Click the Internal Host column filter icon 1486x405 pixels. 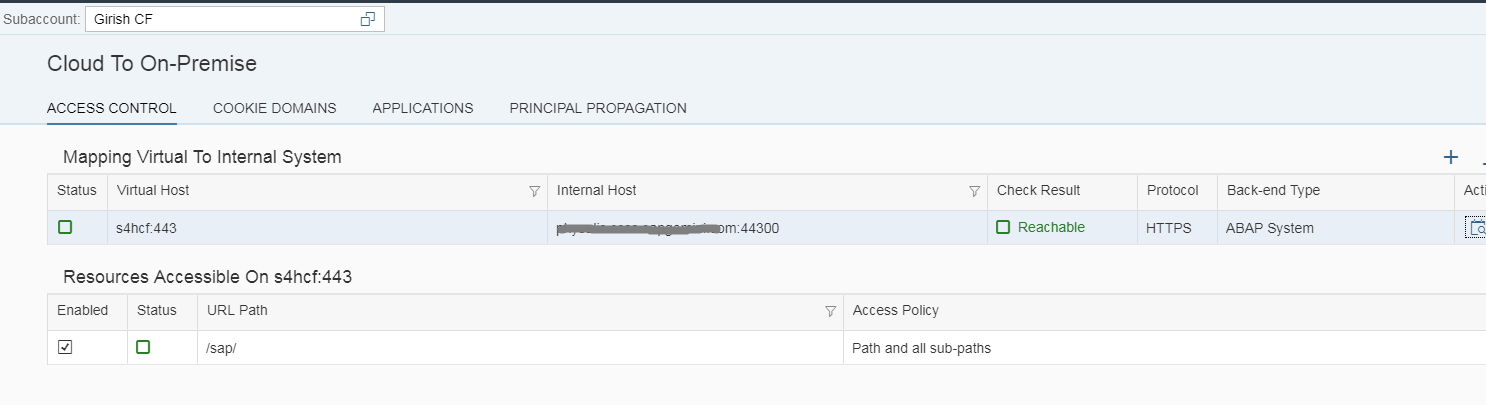(x=974, y=191)
